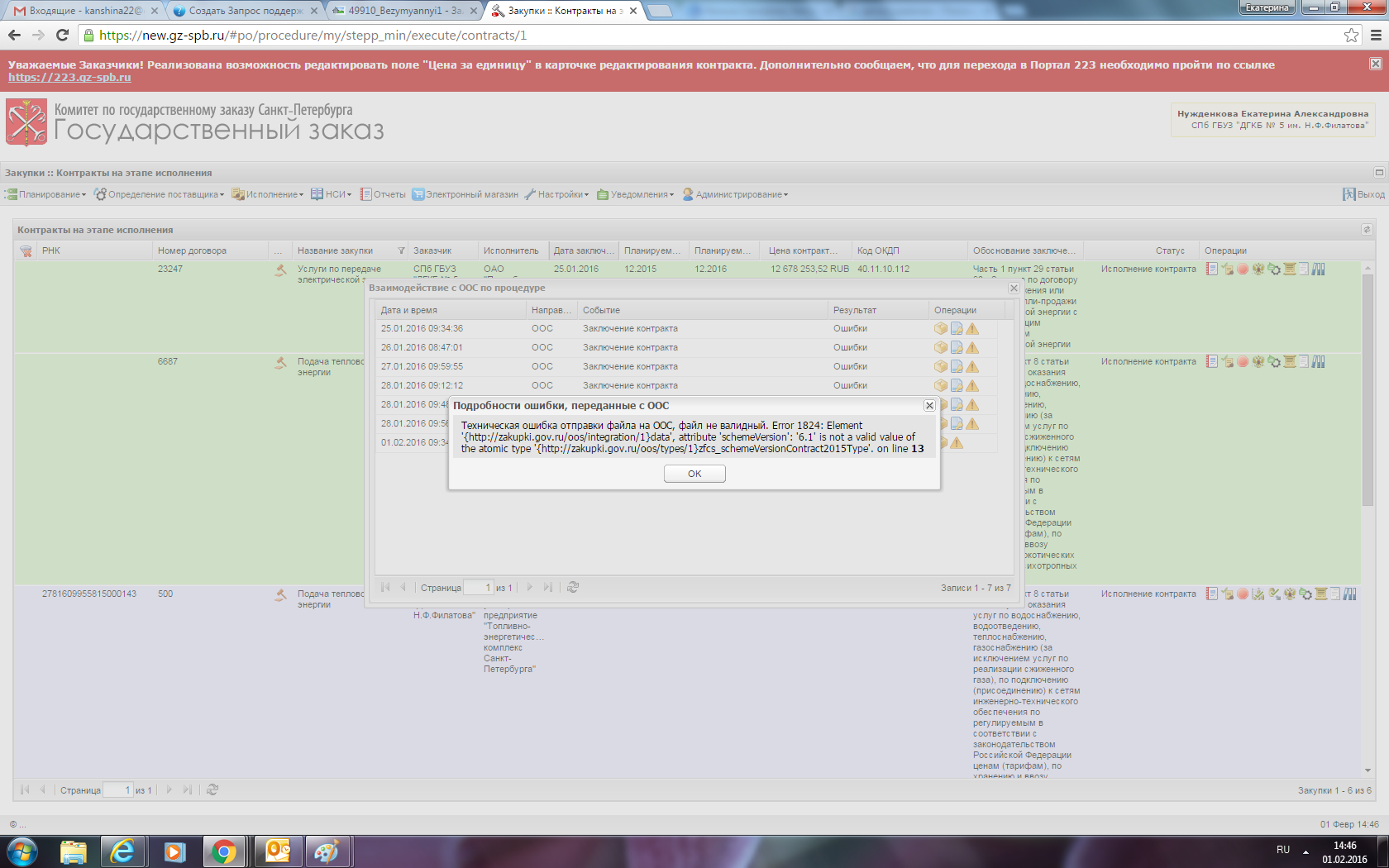Switch to 'Создать Запрос поддерж' browser tab
Screen dimensions: 1389x868
246,11
